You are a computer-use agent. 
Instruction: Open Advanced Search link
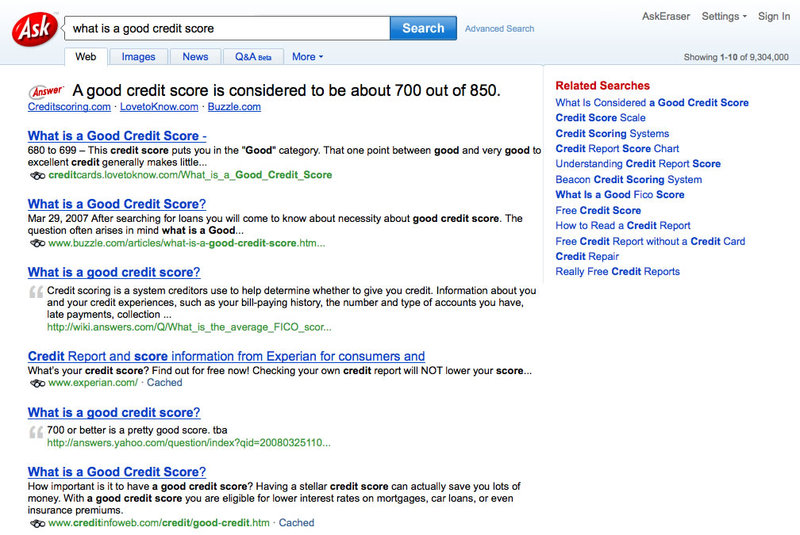click(499, 29)
